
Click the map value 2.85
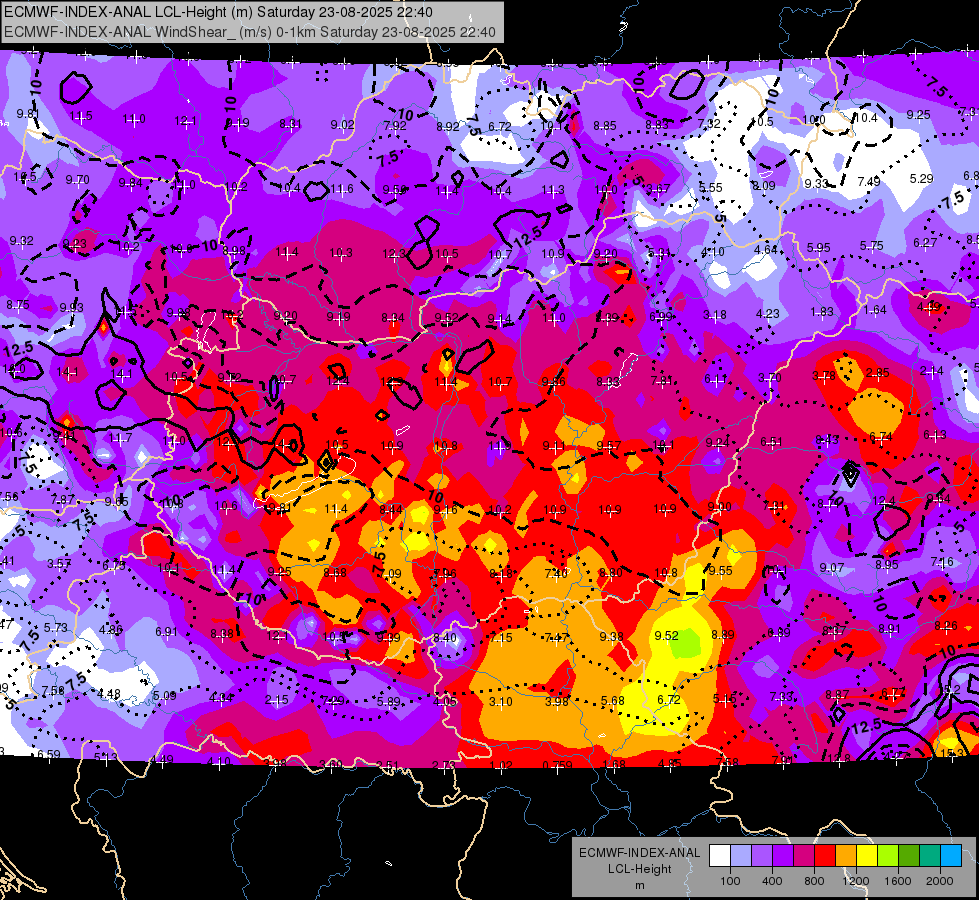(878, 373)
